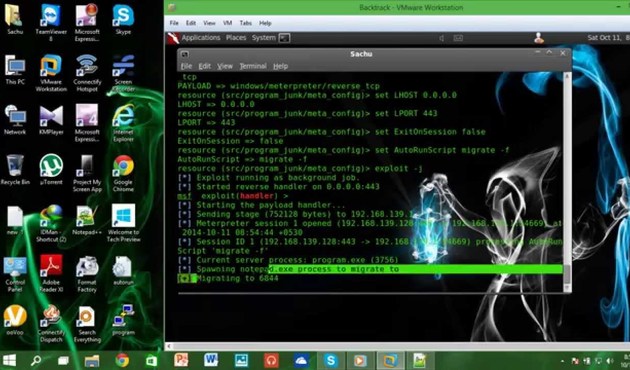Open the Screen Recorder desktop shortcut
This screenshot has width=630, height=370.
coord(123,73)
